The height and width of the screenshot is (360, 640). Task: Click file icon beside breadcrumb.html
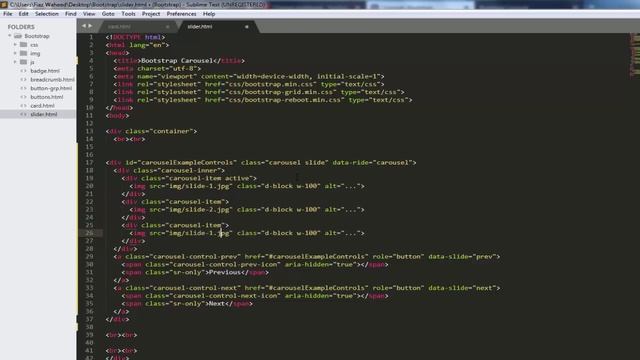coord(23,79)
